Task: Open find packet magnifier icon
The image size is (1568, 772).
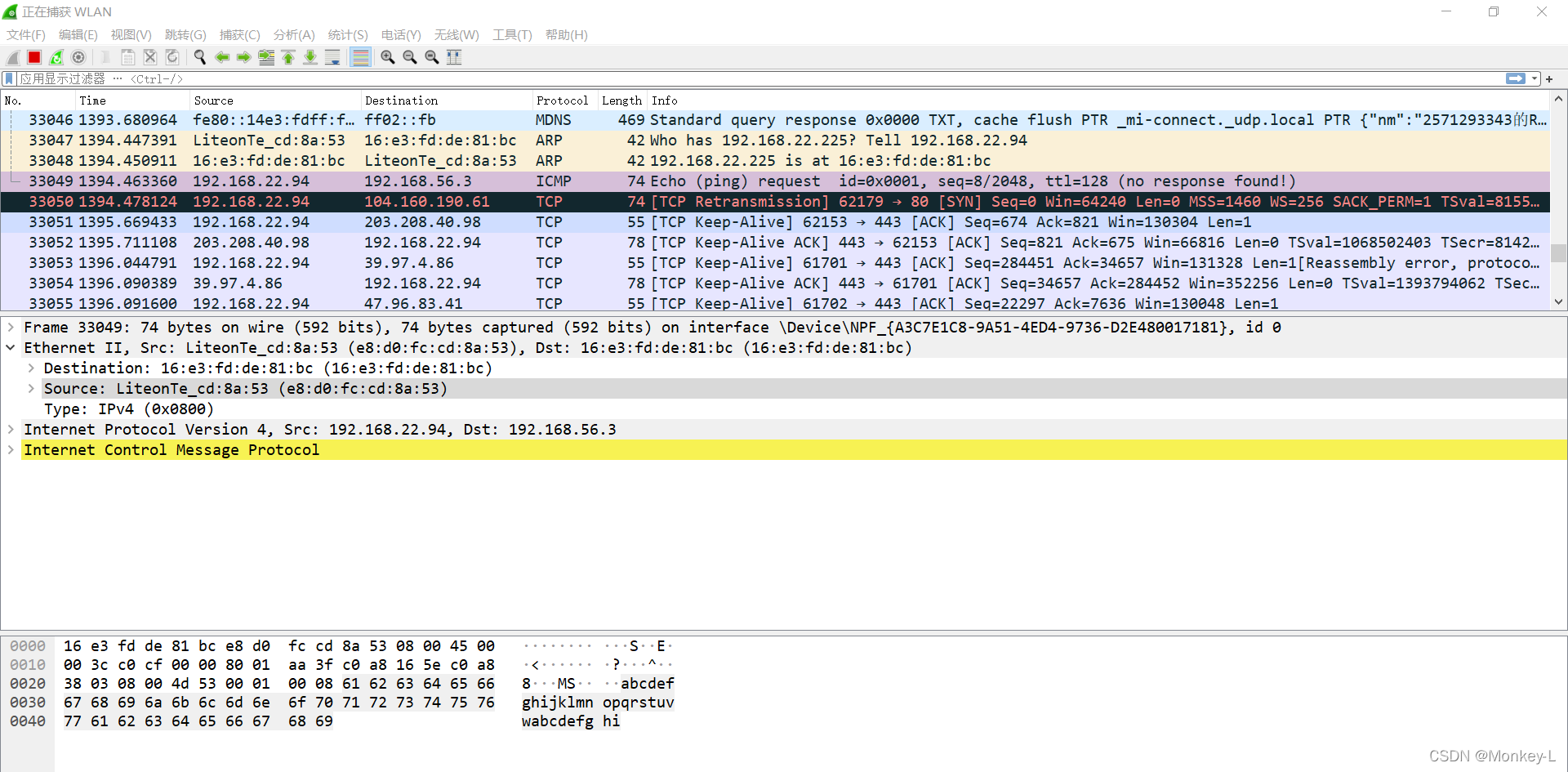Action: (x=199, y=57)
